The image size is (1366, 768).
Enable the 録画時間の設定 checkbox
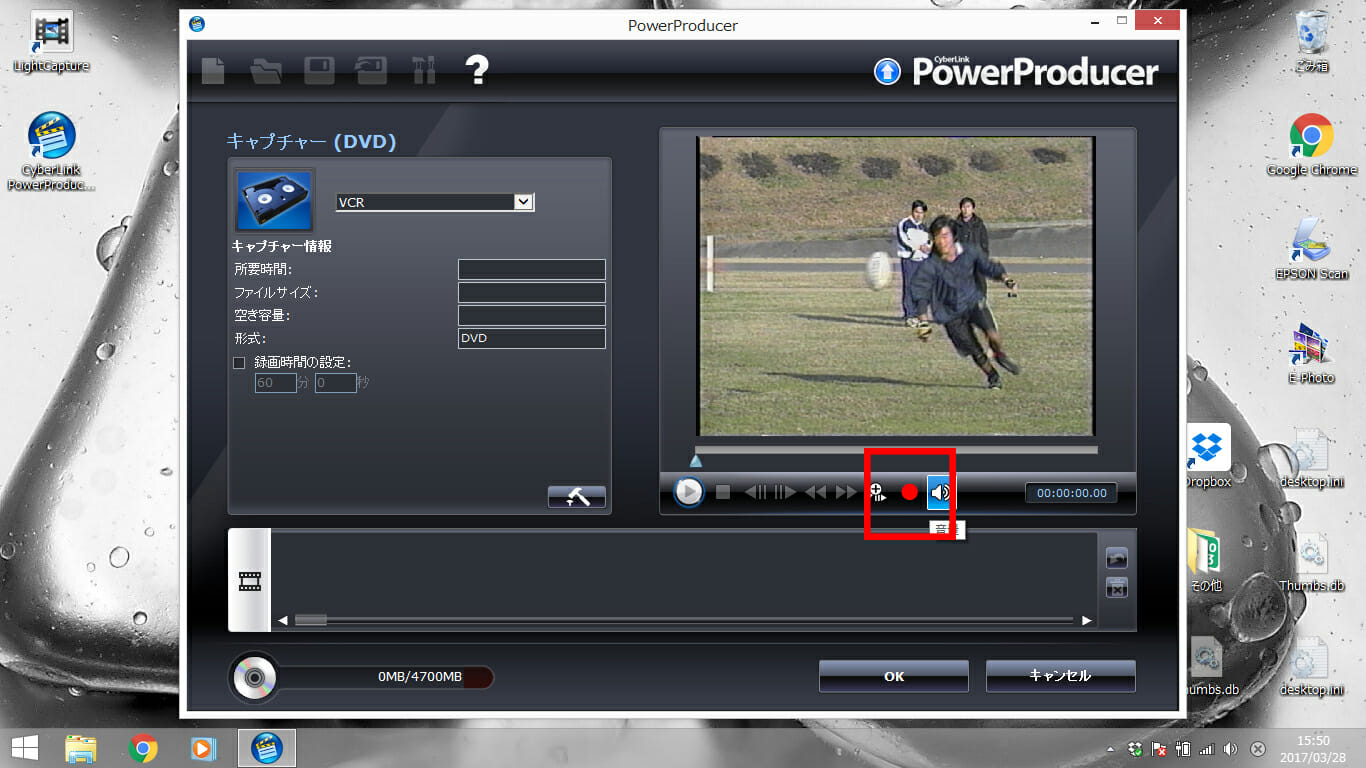click(239, 362)
